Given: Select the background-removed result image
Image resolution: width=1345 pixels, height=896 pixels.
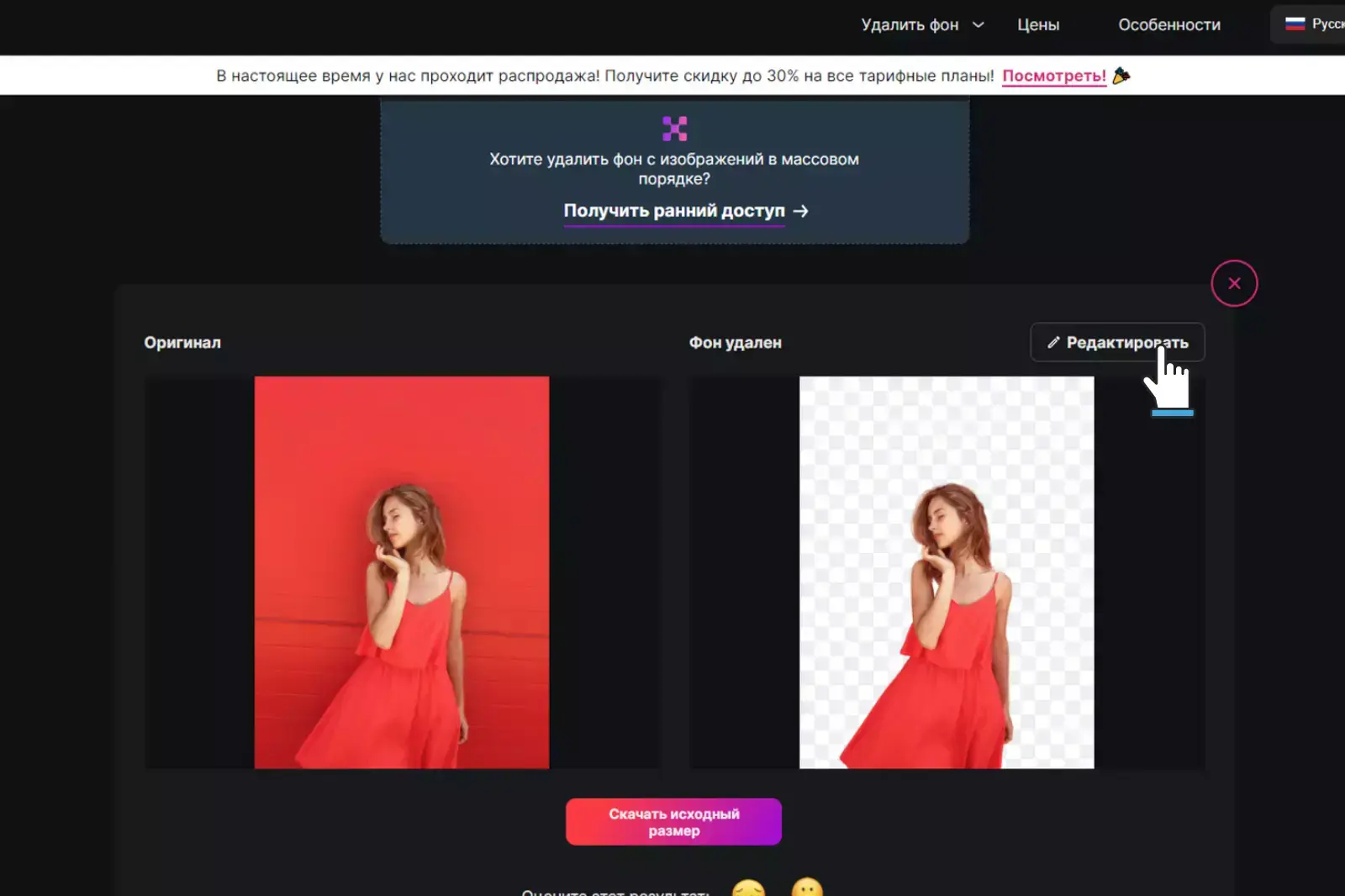Looking at the screenshot, I should 947,572.
